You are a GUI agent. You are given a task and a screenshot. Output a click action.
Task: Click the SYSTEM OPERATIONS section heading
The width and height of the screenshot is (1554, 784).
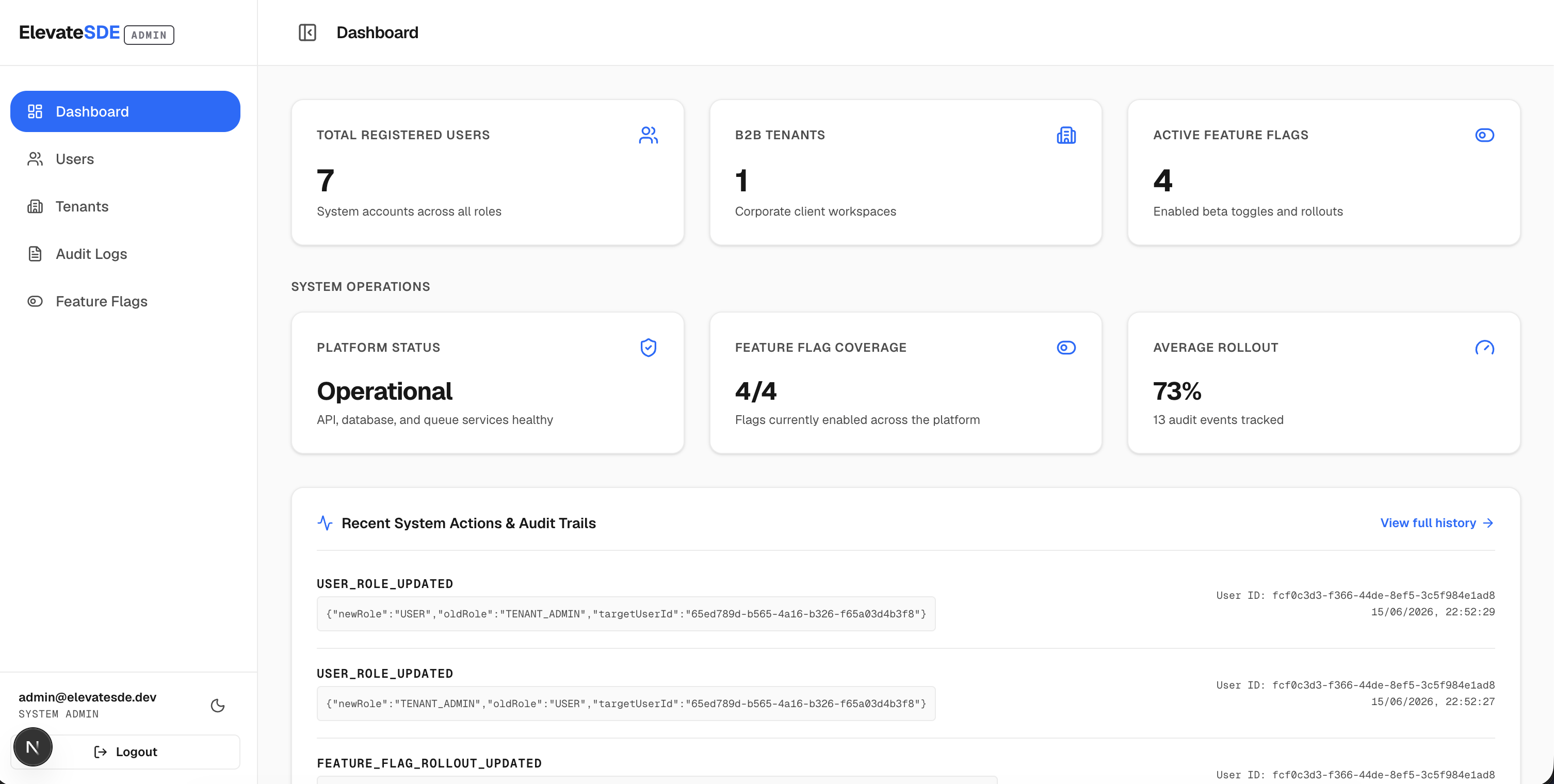pos(360,286)
